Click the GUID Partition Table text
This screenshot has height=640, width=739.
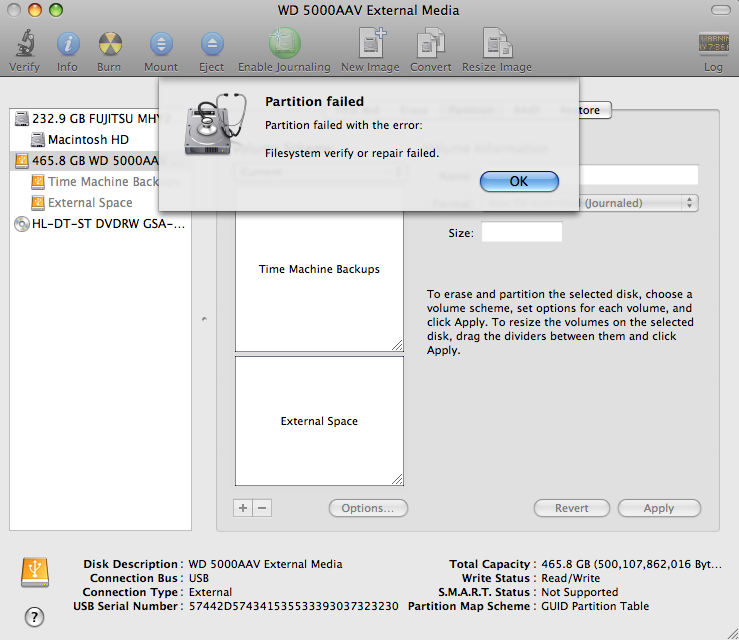(595, 606)
